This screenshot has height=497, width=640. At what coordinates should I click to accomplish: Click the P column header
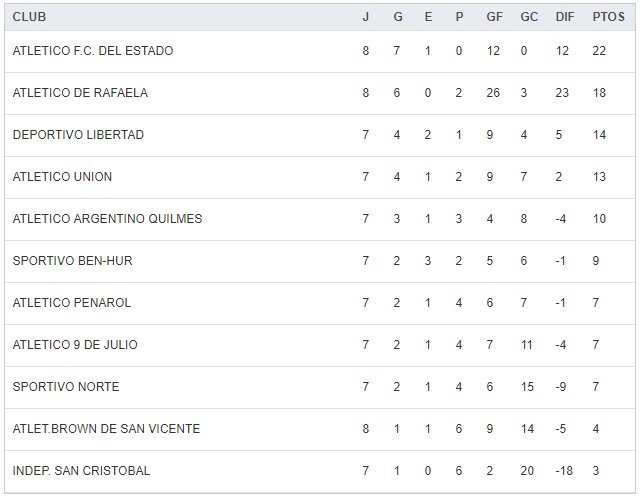coord(459,17)
